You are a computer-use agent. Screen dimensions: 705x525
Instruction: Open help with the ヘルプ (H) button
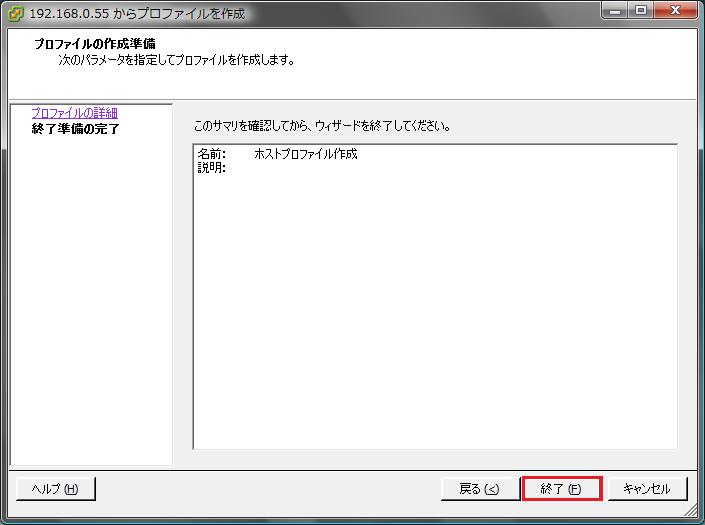[x=55, y=489]
